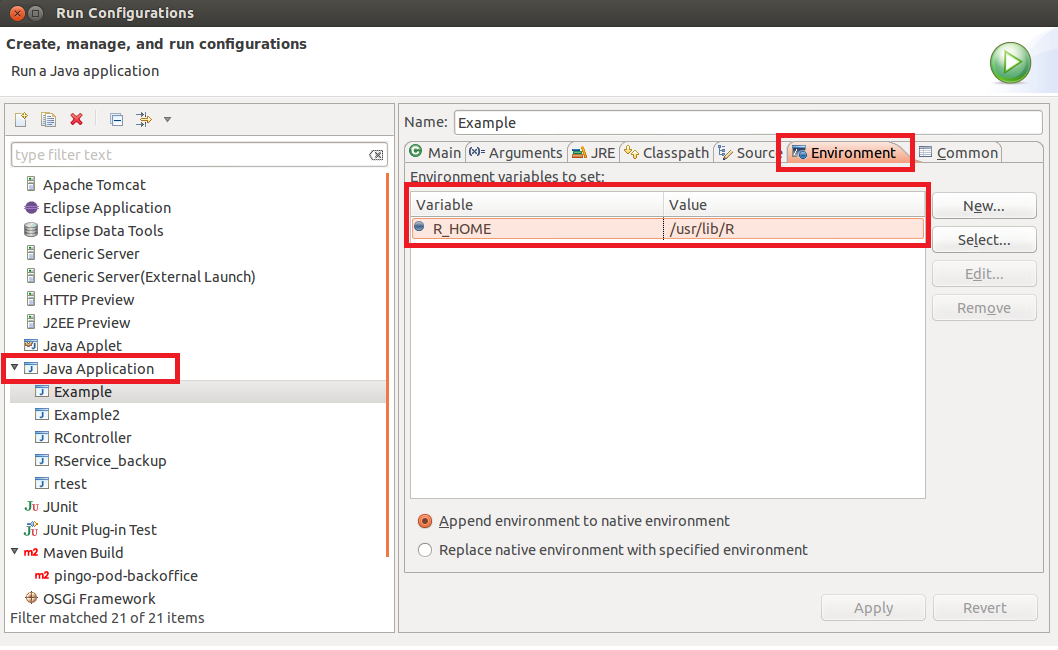Click the green Run icon in header
The height and width of the screenshot is (650, 1058).
tap(1010, 63)
